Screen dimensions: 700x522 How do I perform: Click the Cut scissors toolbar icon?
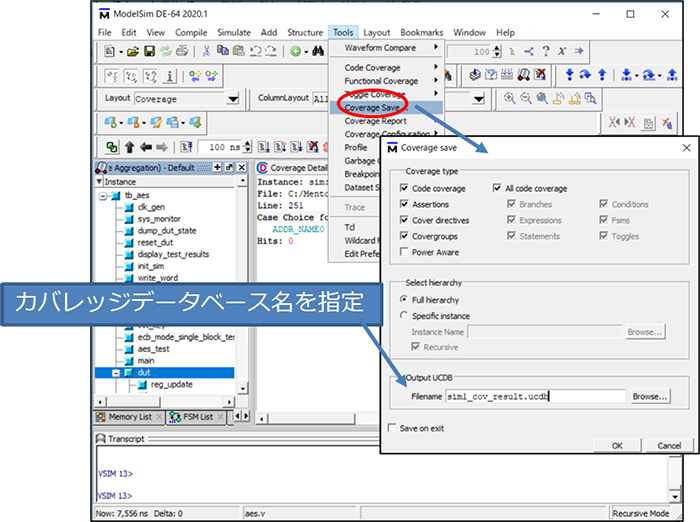[x=206, y=51]
